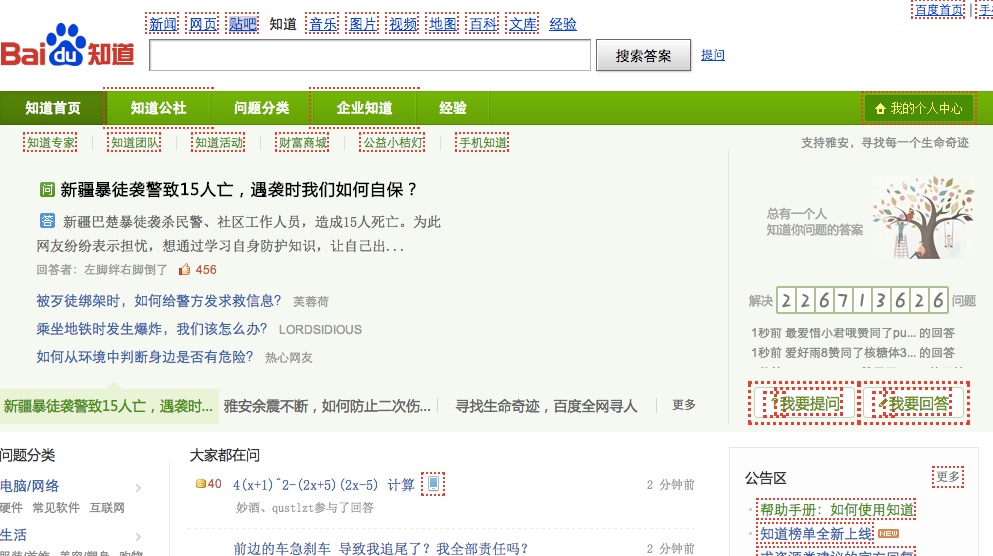This screenshot has width=993, height=556.
Task: Open the 知道团队 sub-menu link
Action: coord(135,143)
